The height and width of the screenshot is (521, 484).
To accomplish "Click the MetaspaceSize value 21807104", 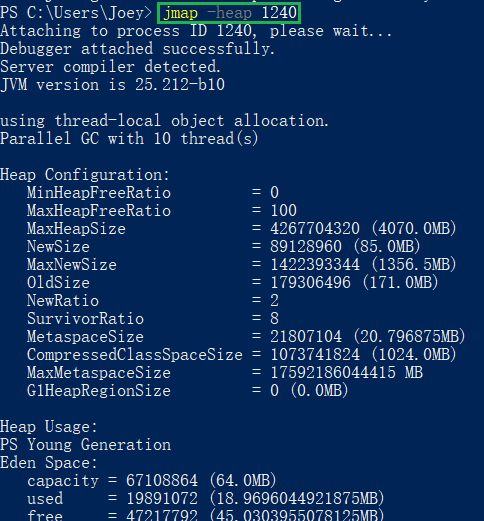I will (x=306, y=337).
